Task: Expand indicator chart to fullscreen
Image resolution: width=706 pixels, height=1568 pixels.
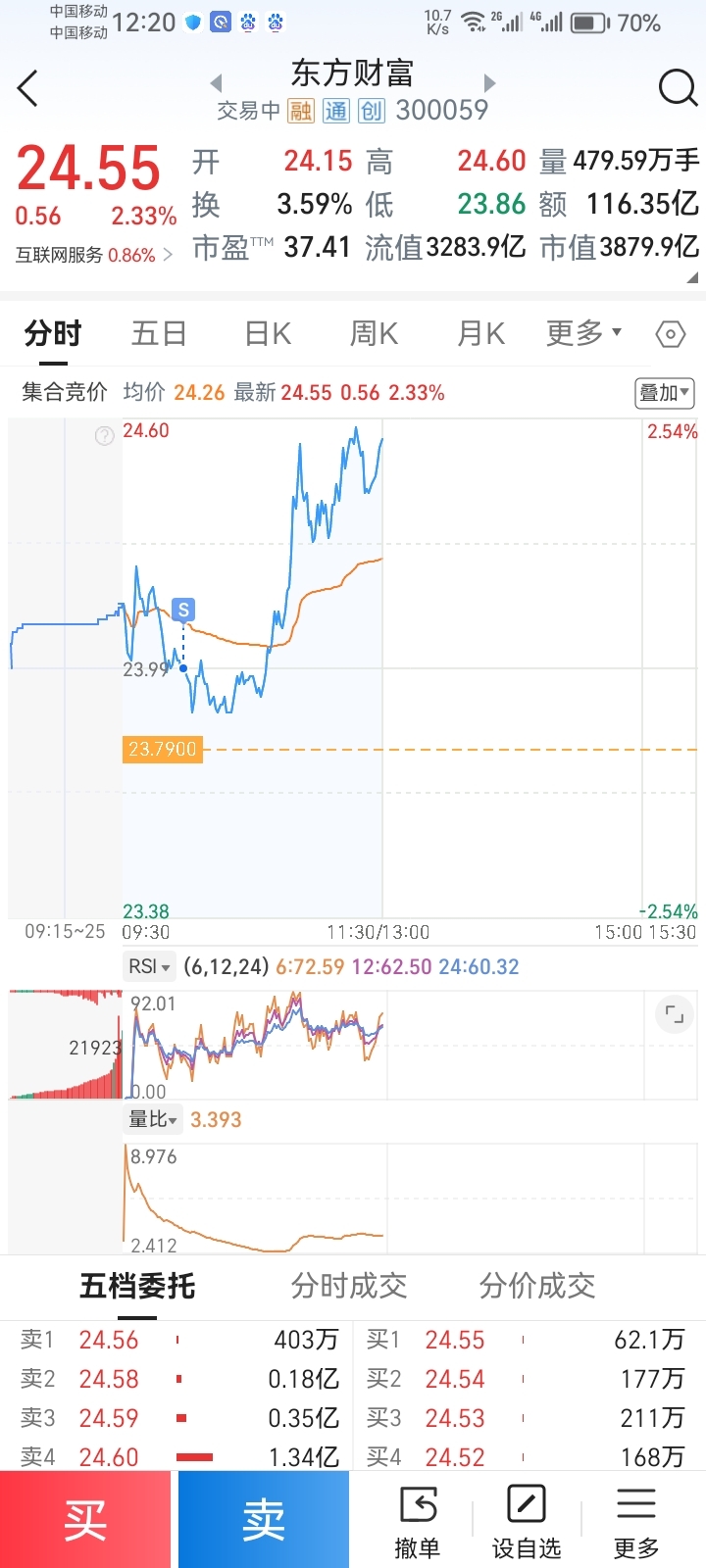Action: point(675,1014)
